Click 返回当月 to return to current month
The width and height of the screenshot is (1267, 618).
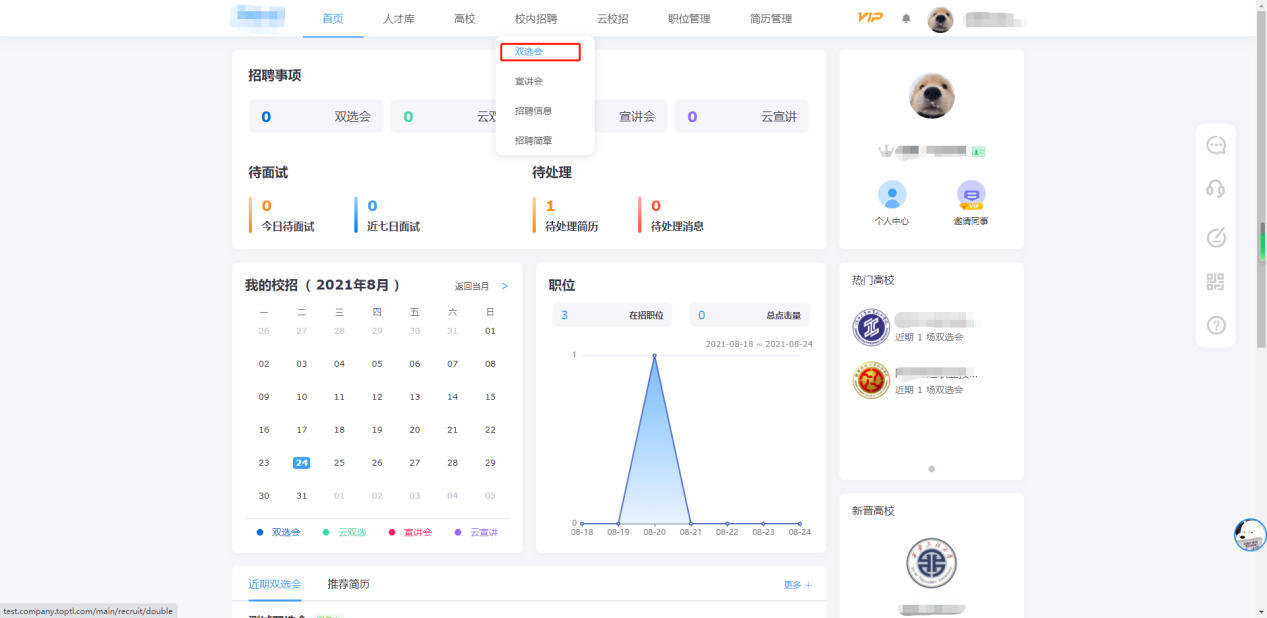pyautogui.click(x=472, y=286)
